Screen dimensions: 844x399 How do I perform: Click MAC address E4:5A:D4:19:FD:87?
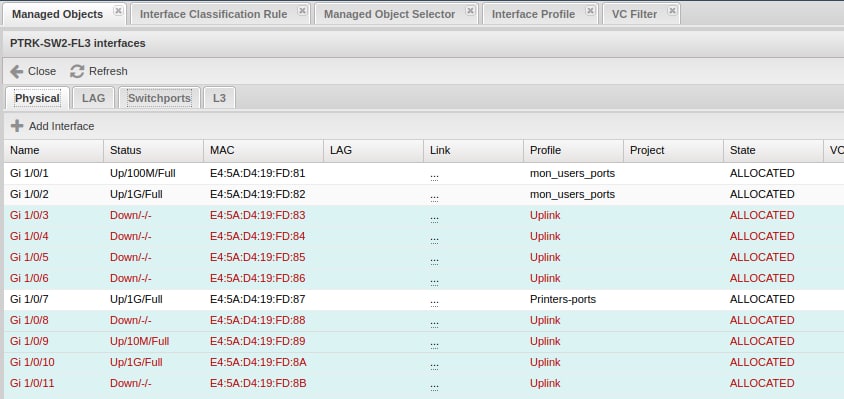pyautogui.click(x=257, y=299)
